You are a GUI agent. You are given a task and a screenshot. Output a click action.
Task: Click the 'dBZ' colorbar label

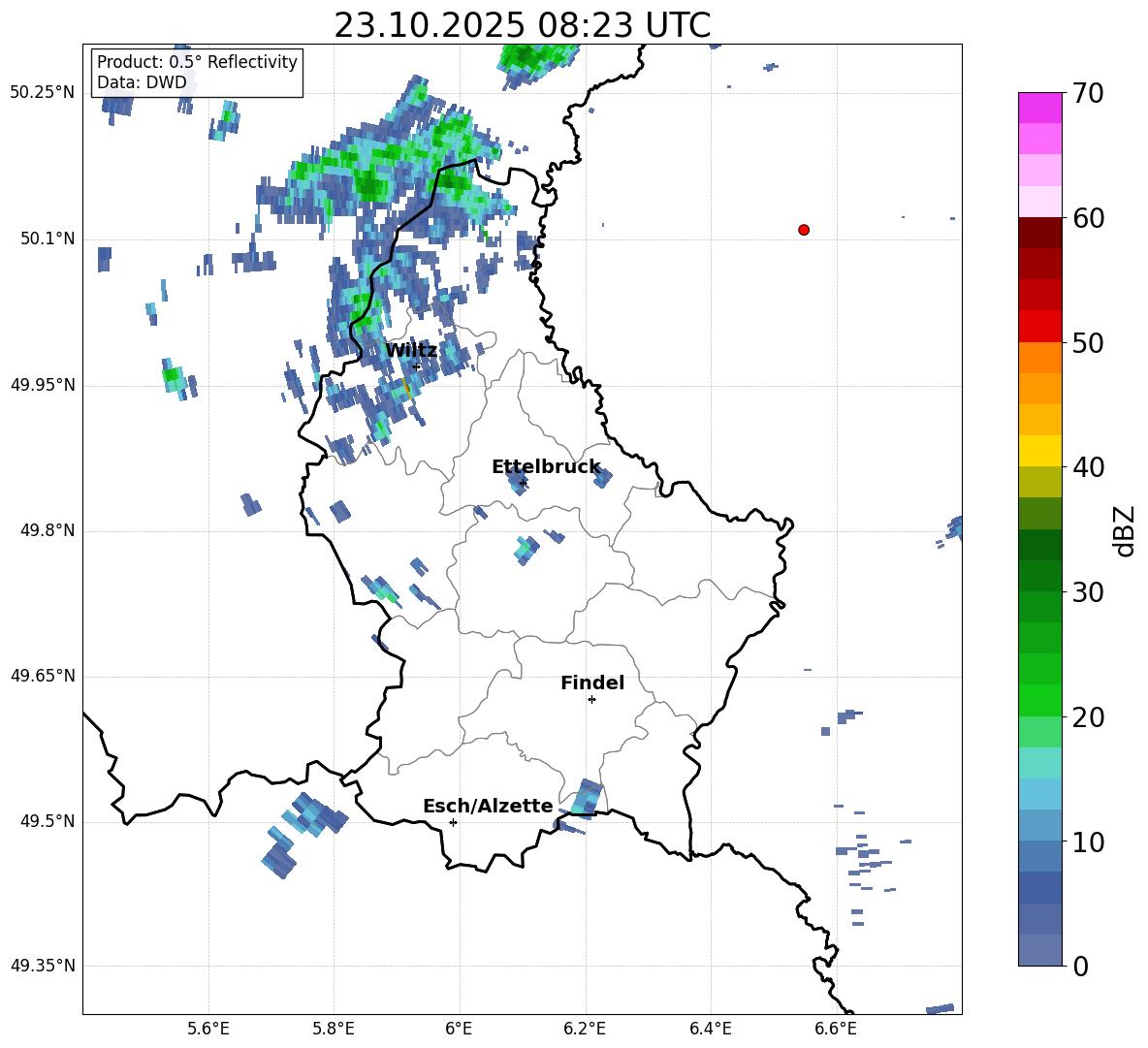(x=1126, y=530)
